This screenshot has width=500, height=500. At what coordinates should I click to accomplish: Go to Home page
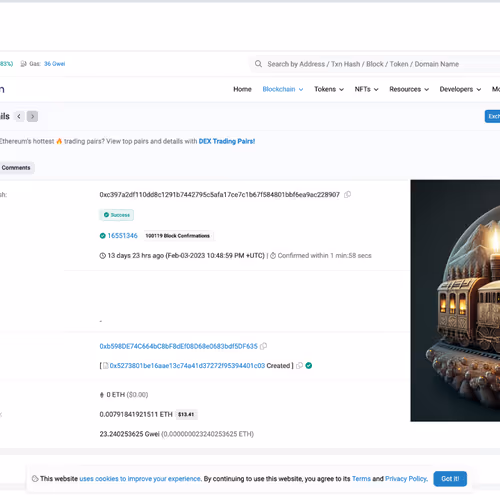[242, 89]
